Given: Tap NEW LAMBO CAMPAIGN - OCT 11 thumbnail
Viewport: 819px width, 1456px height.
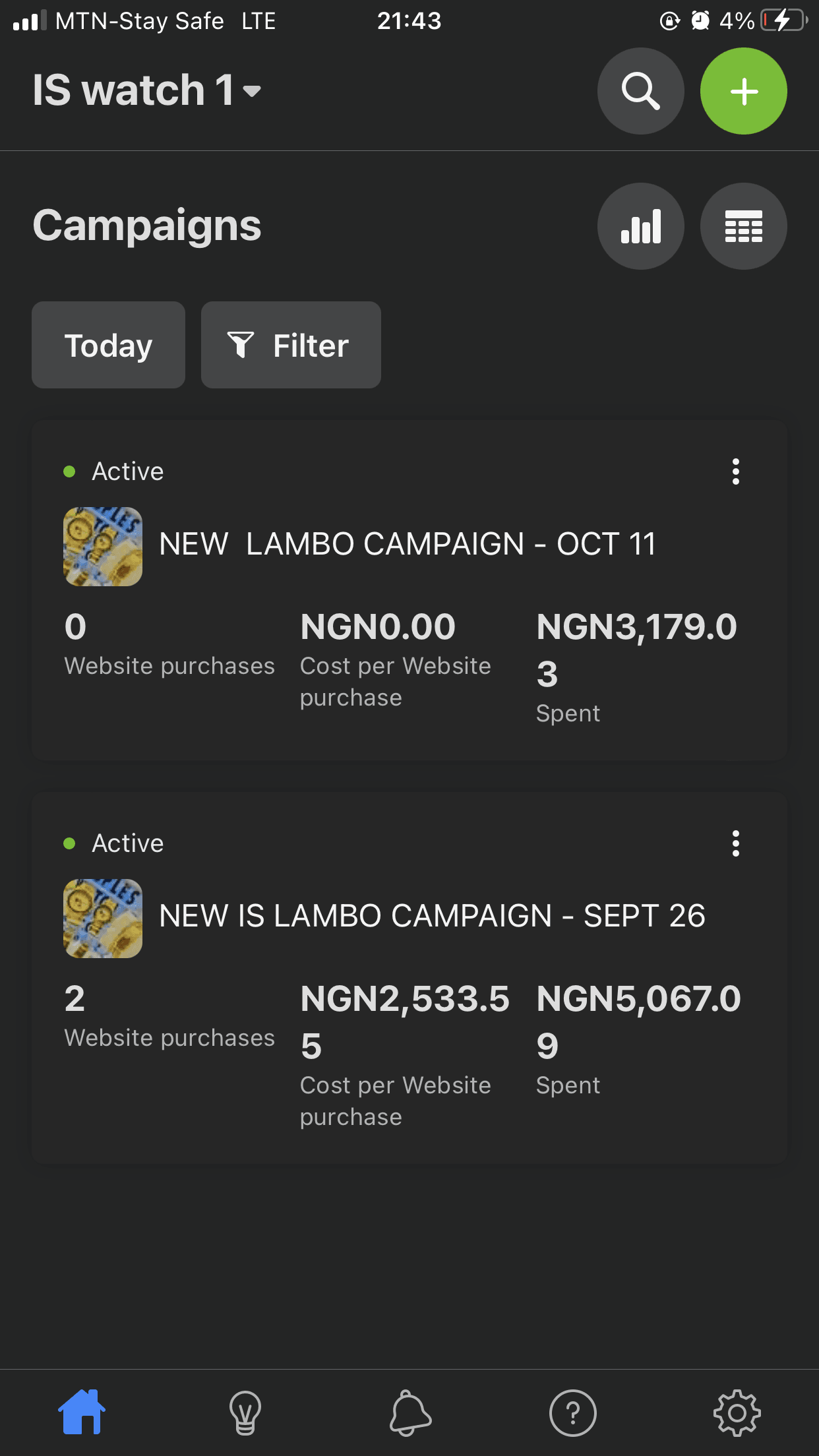Looking at the screenshot, I should [103, 547].
